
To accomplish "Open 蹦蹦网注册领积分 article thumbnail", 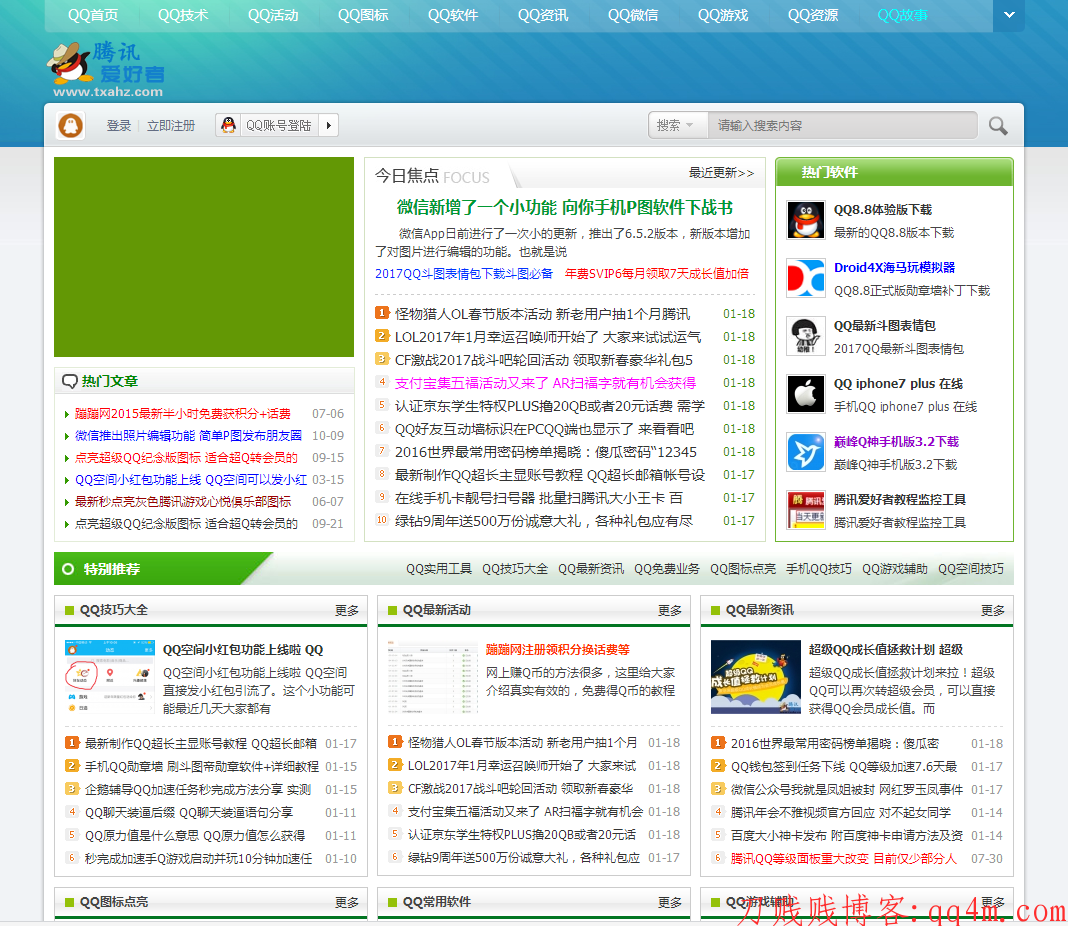I will tap(433, 677).
